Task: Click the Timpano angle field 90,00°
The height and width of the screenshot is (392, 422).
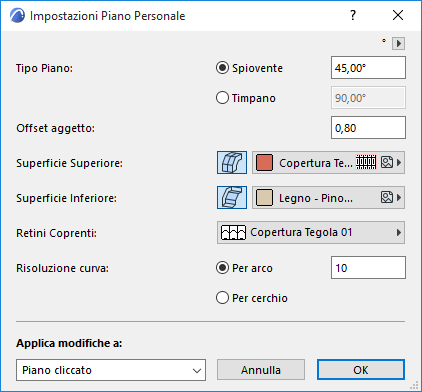Action: click(368, 98)
